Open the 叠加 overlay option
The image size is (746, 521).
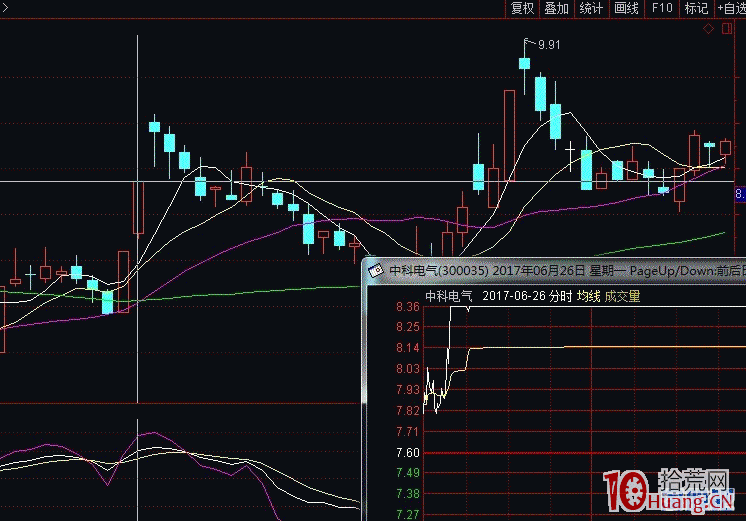tap(556, 9)
